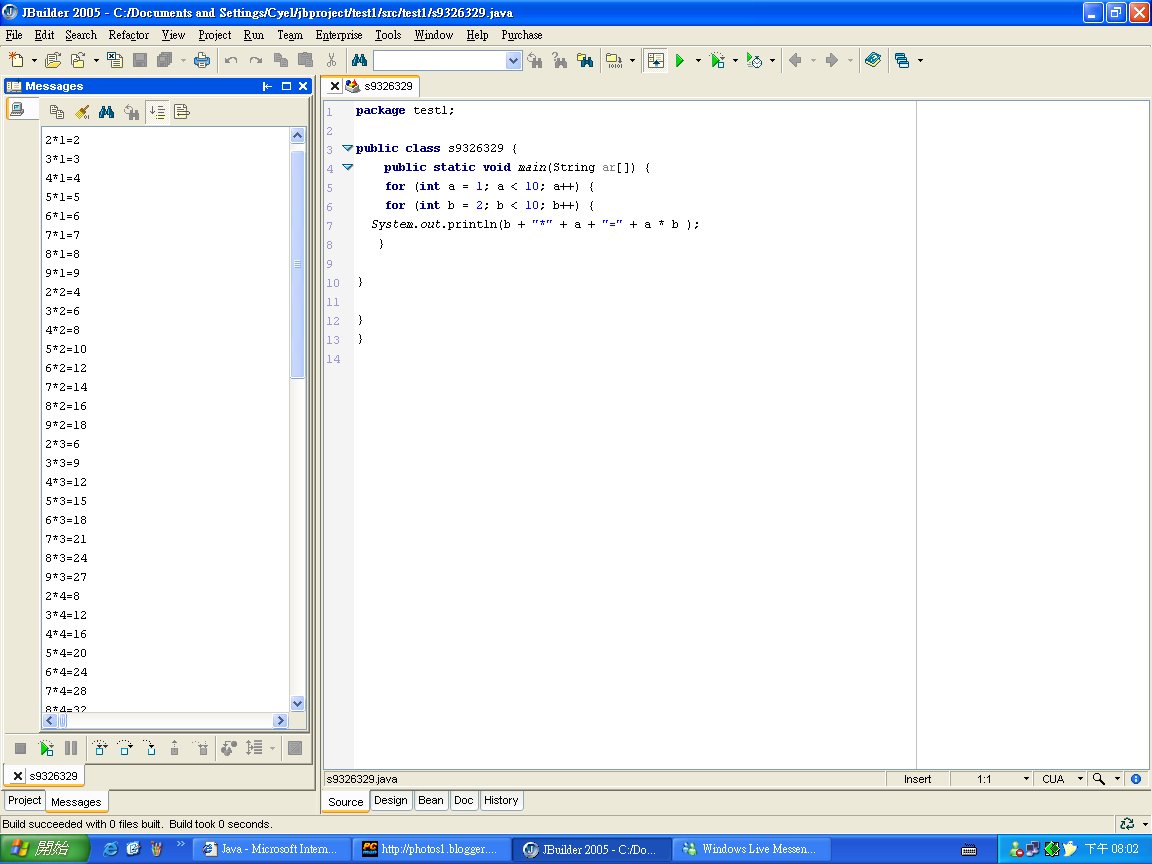Viewport: 1152px width, 864px height.
Task: Switch to the Design tab
Action: (x=390, y=800)
